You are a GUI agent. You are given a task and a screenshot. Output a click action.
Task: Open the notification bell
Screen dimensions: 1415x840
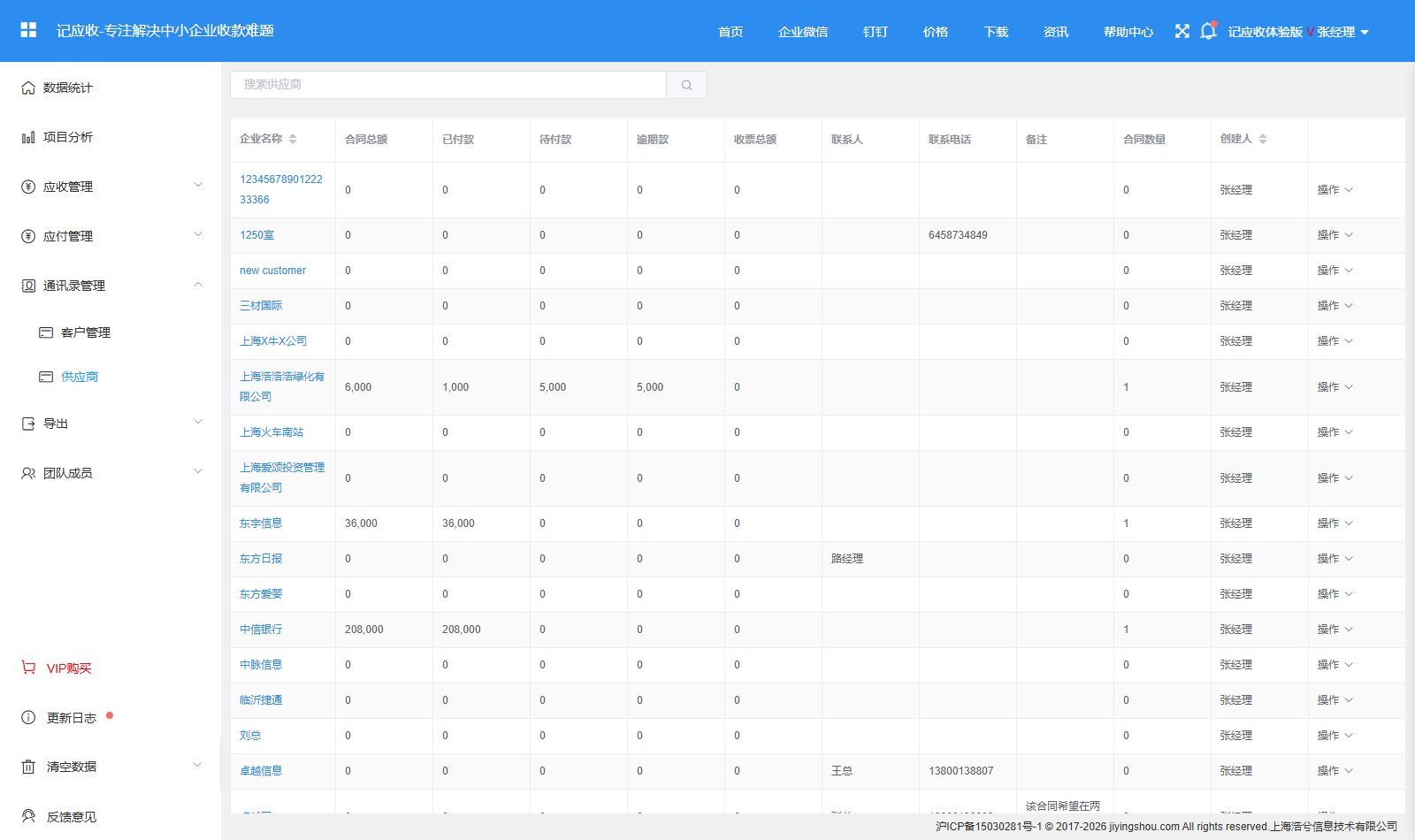pyautogui.click(x=1208, y=31)
